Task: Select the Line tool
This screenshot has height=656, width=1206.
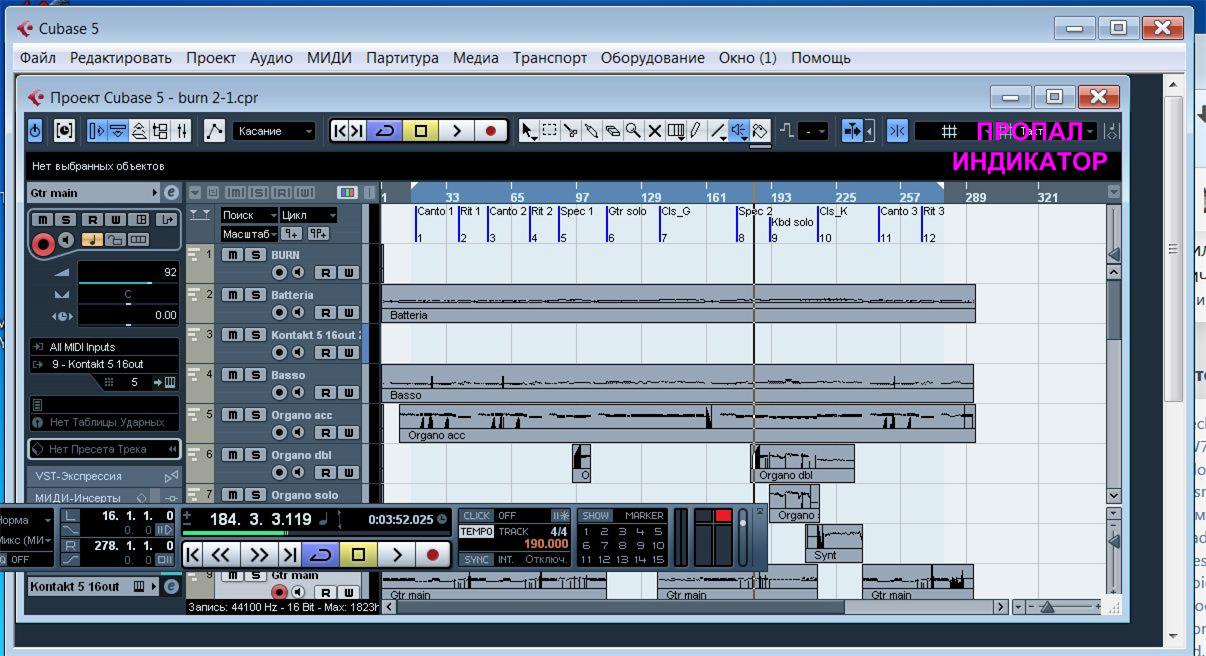Action: click(718, 130)
